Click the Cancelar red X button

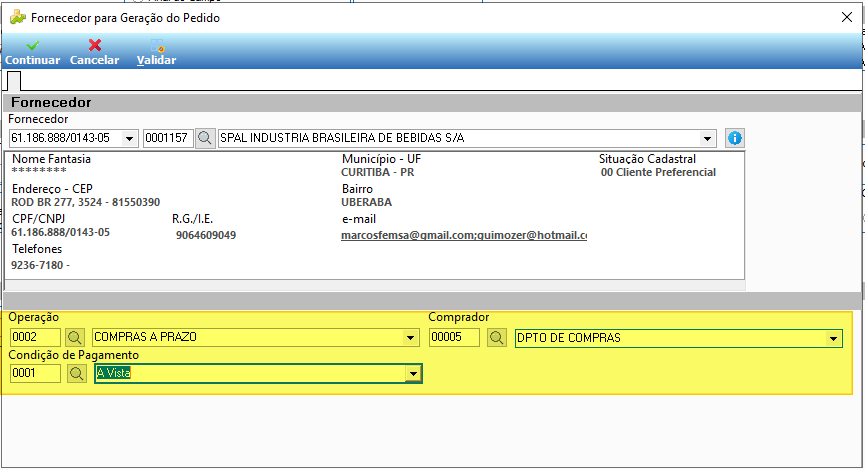coord(94,52)
